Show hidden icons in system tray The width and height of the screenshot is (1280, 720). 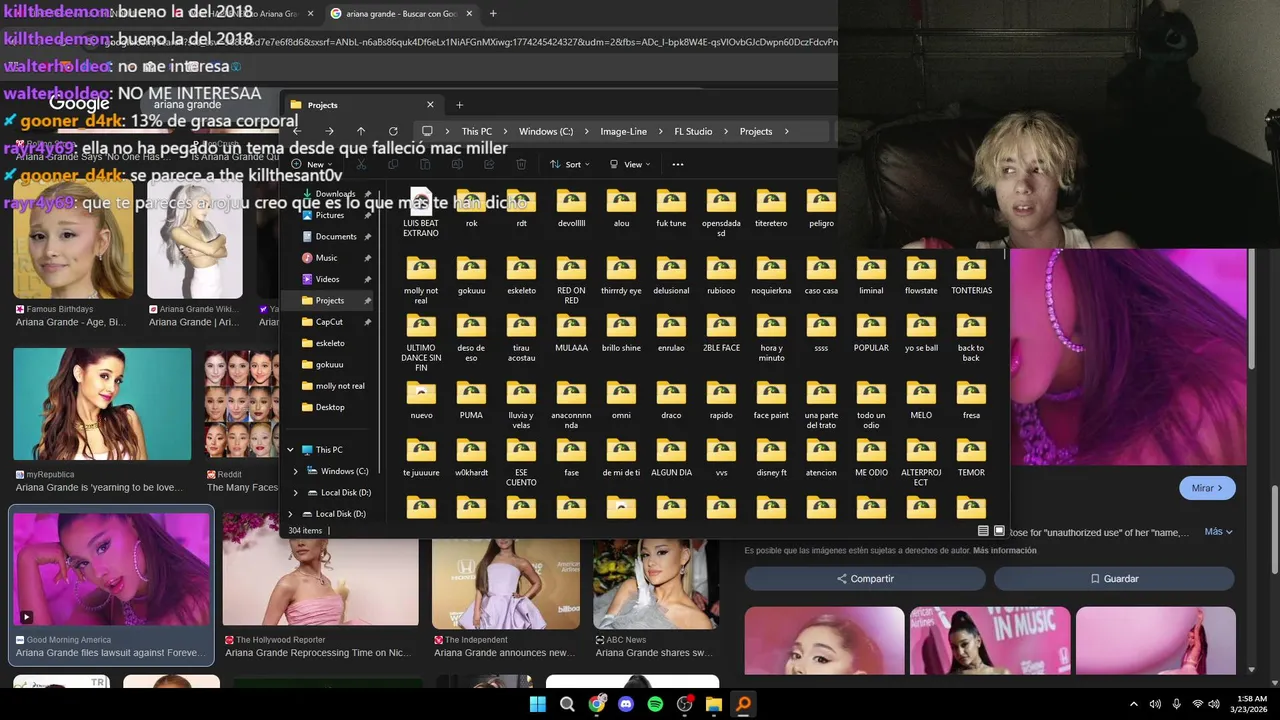tap(1133, 704)
